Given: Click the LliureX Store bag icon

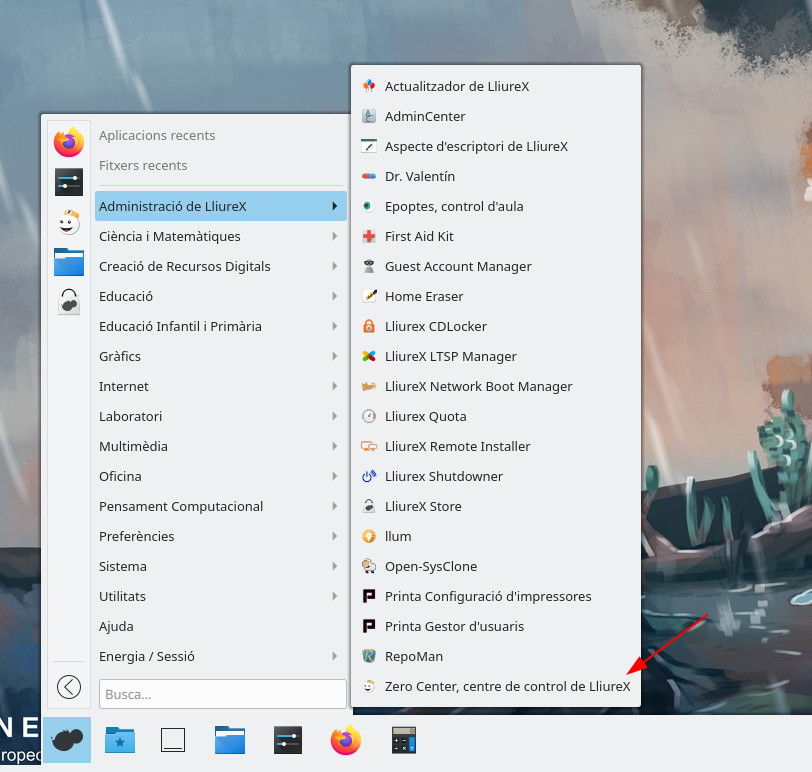Looking at the screenshot, I should pyautogui.click(x=369, y=506).
